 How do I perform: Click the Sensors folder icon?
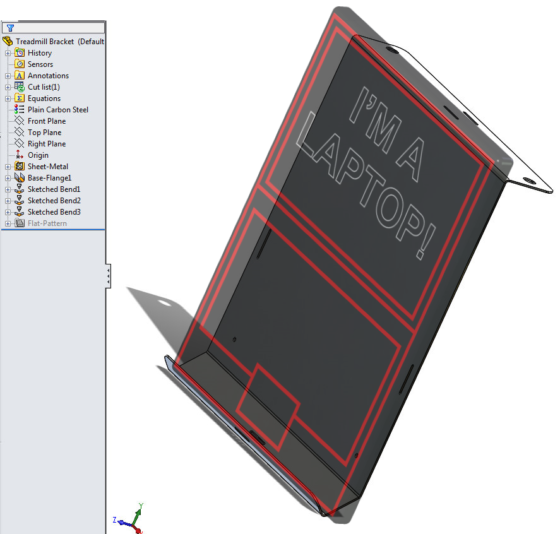pos(19,64)
